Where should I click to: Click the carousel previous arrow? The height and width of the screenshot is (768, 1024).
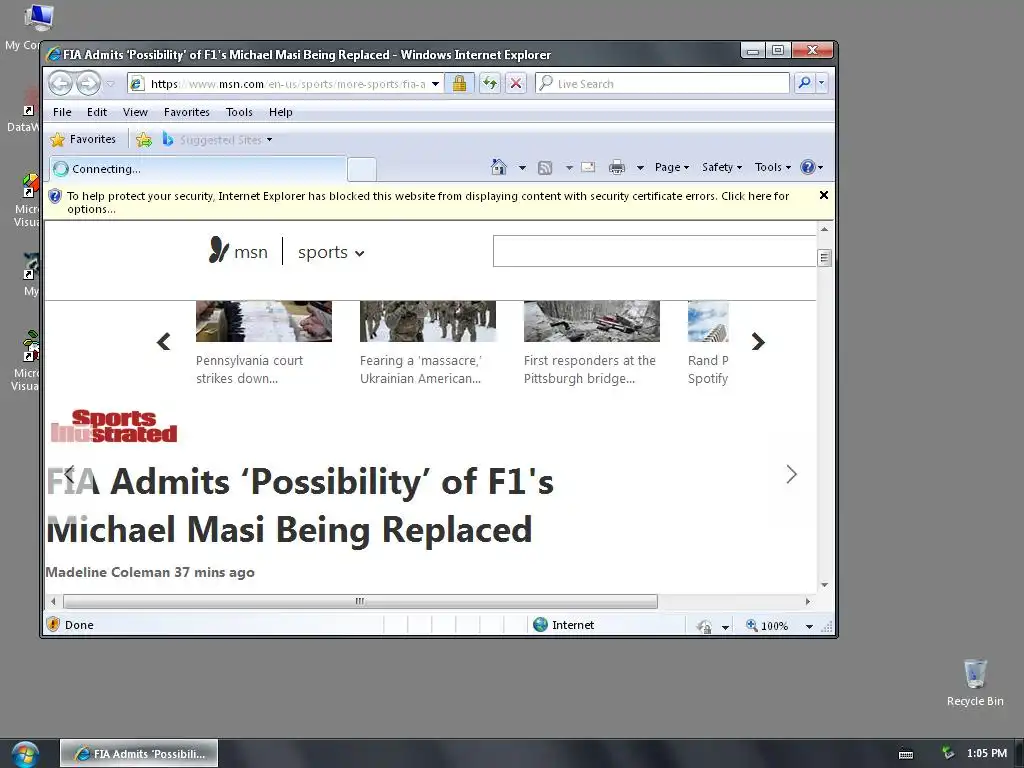(163, 342)
